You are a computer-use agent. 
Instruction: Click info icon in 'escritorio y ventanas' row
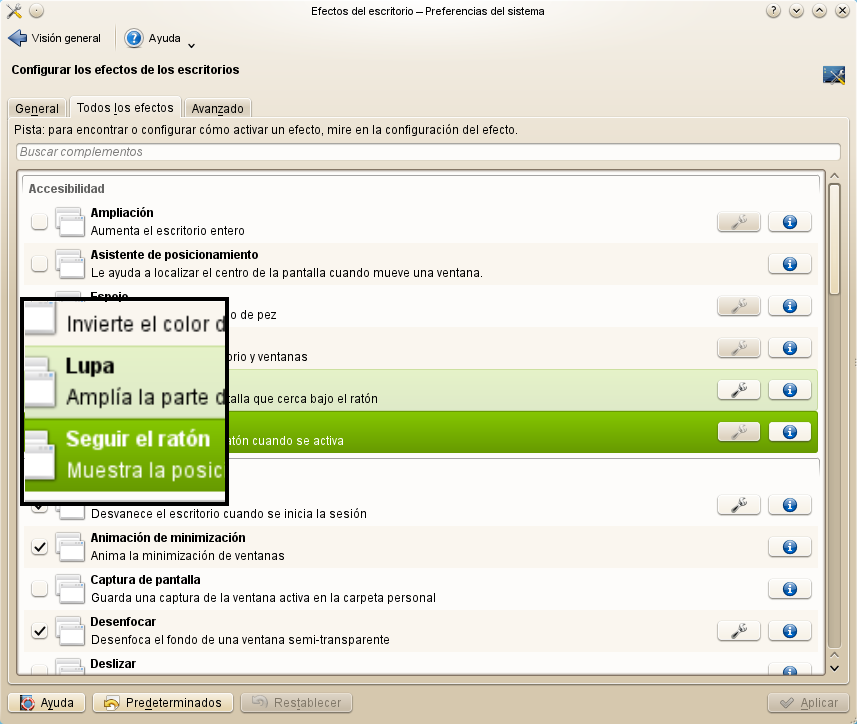click(x=789, y=348)
